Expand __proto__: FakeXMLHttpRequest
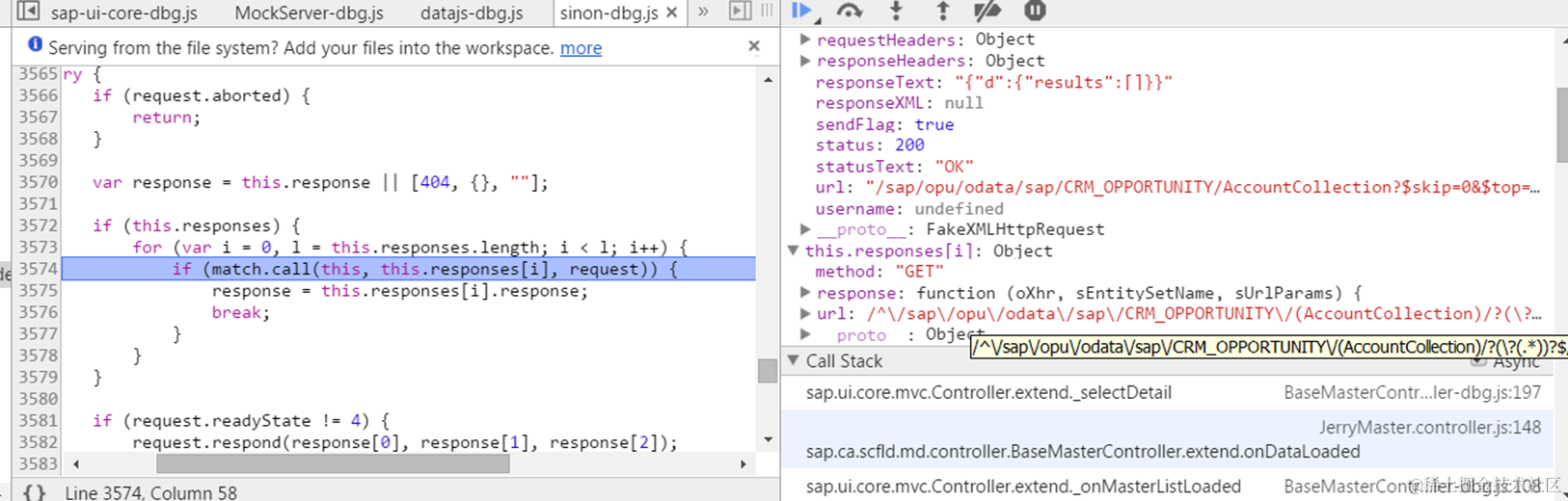Screen dimensions: 1568x501 (x=805, y=229)
